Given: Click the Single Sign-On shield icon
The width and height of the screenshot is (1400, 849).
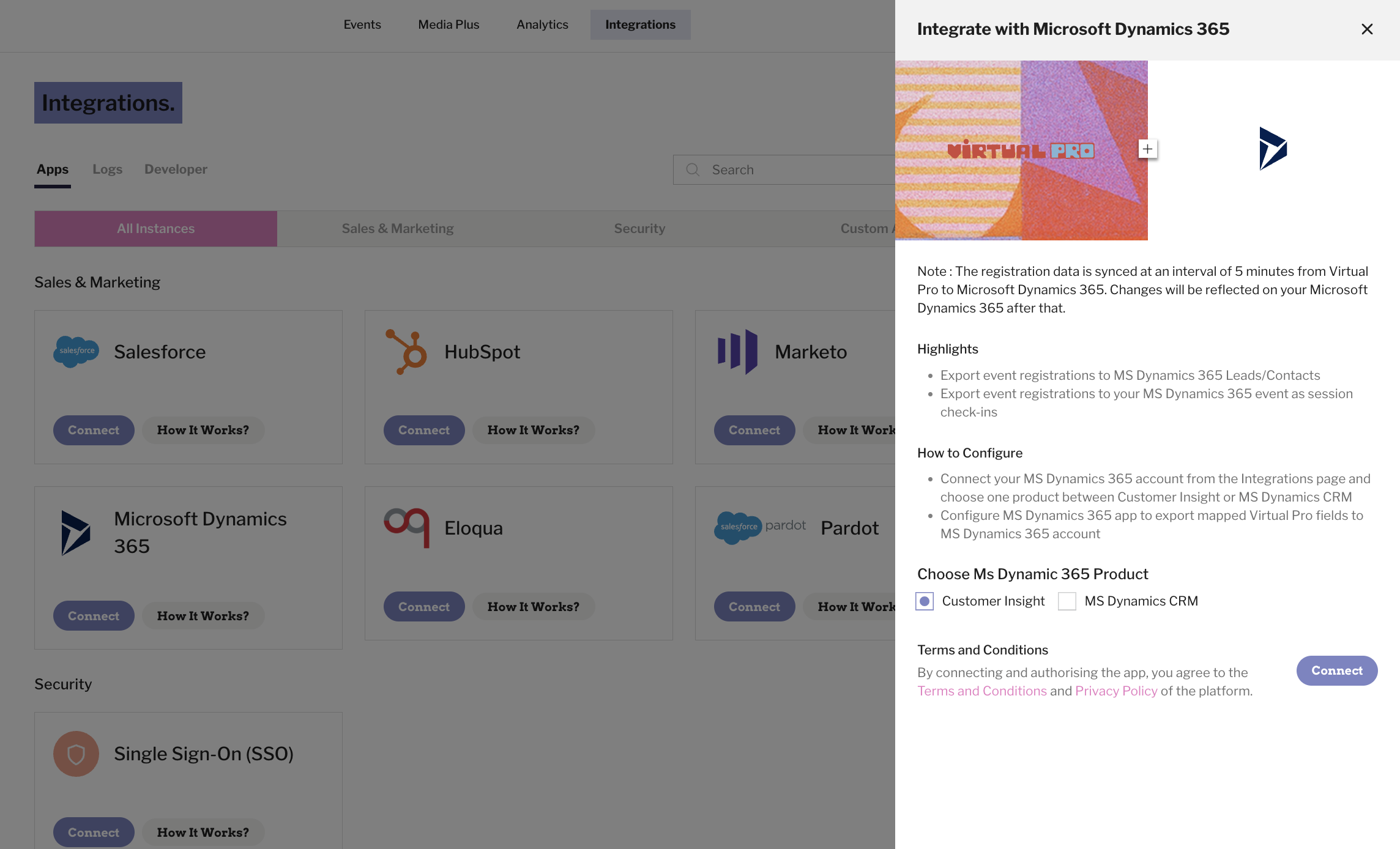Looking at the screenshot, I should (76, 754).
